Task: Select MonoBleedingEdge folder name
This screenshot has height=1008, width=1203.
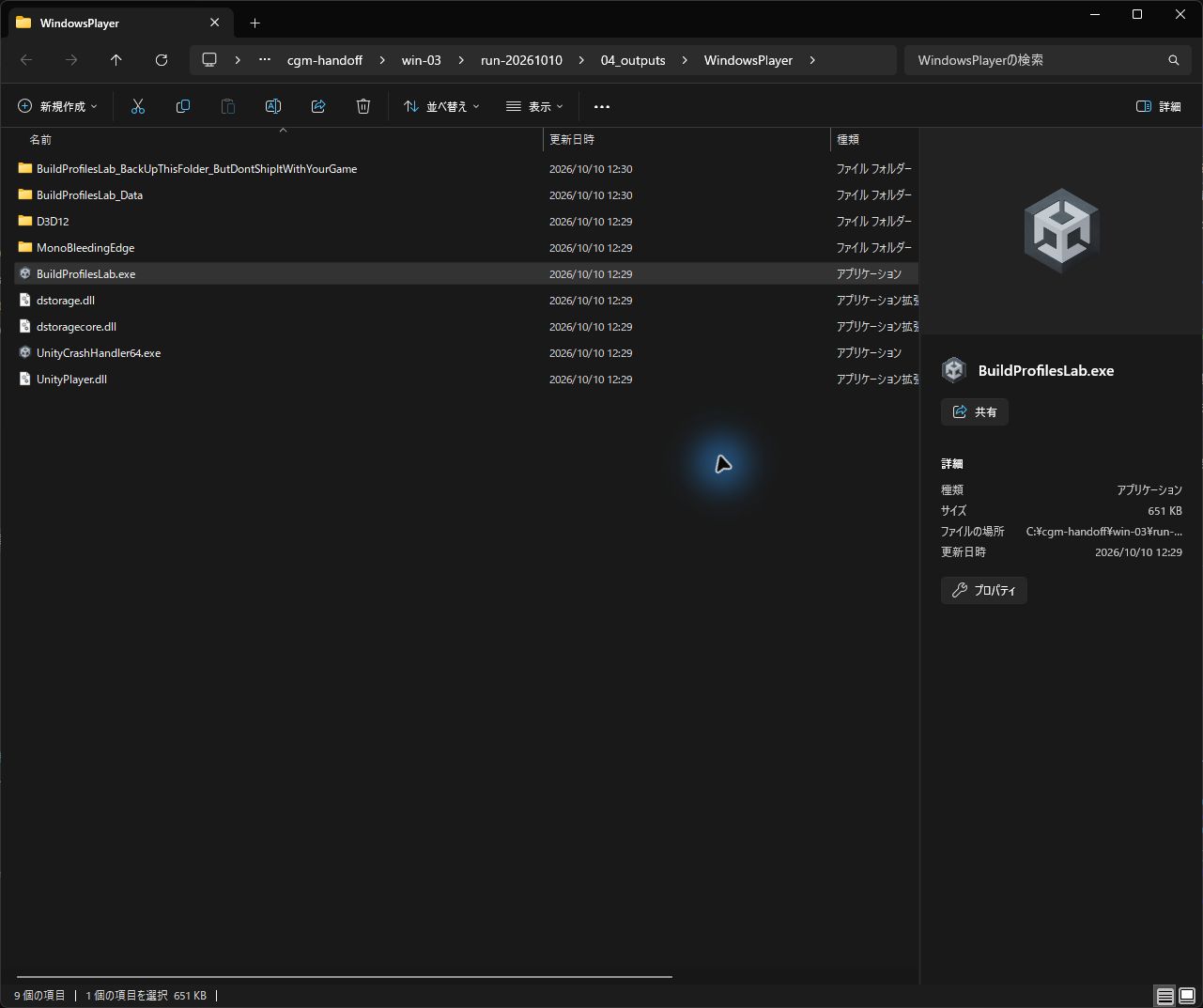Action: tap(85, 247)
